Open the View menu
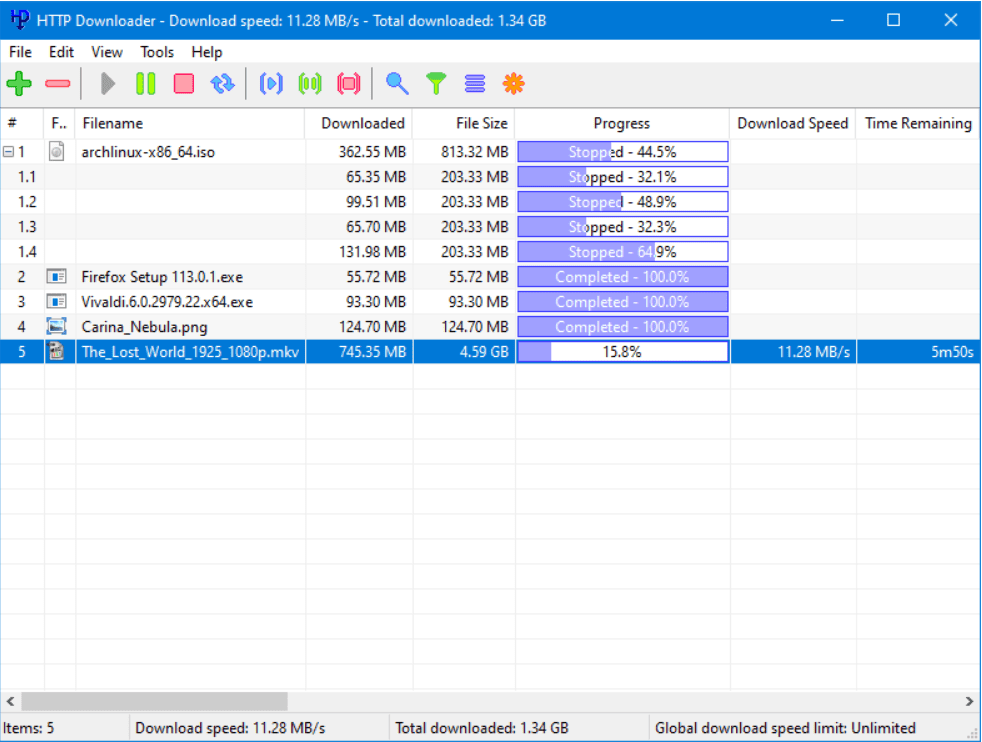982x742 pixels. (x=106, y=52)
